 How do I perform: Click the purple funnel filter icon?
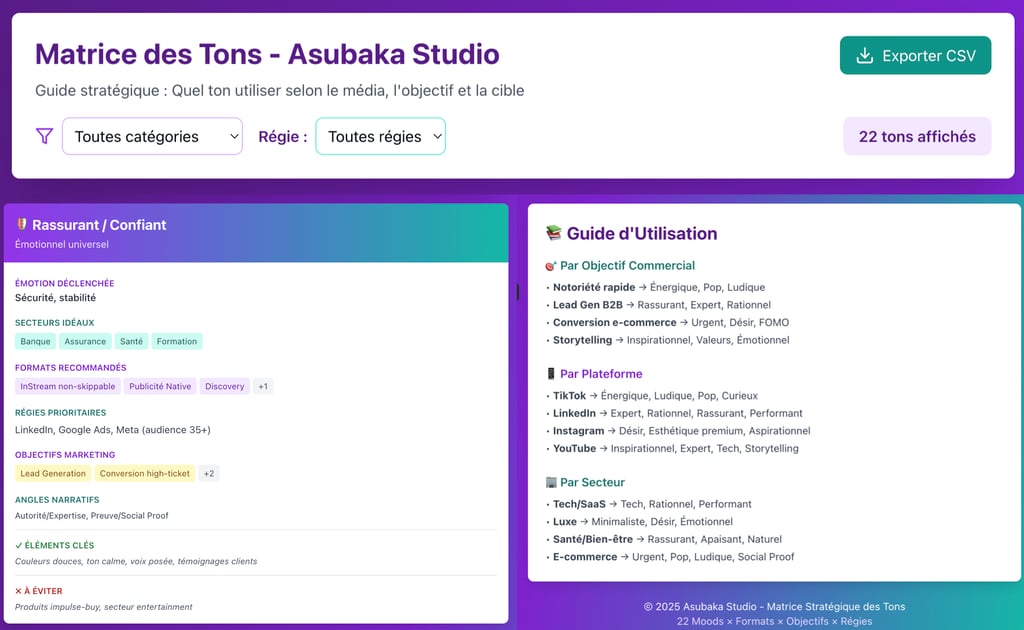[44, 136]
